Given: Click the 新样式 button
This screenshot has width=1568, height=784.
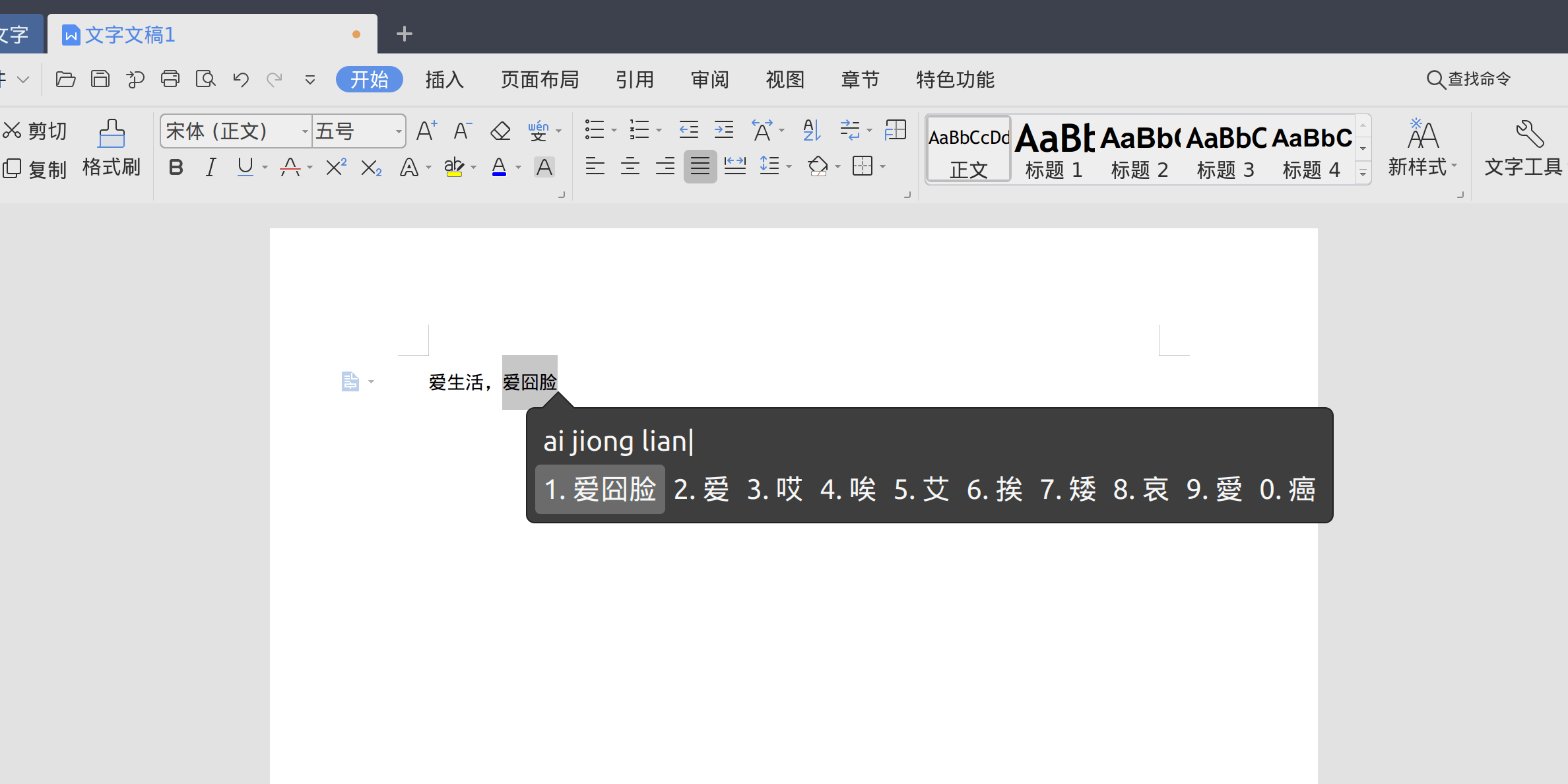Looking at the screenshot, I should click(x=1422, y=148).
